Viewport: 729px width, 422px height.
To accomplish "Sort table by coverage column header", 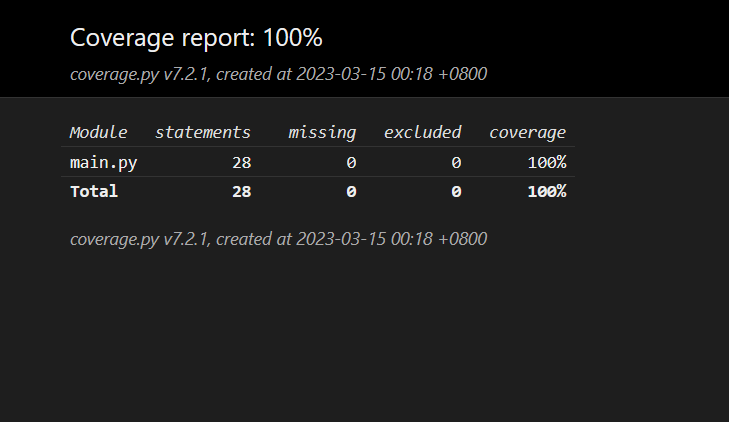I will click(527, 132).
